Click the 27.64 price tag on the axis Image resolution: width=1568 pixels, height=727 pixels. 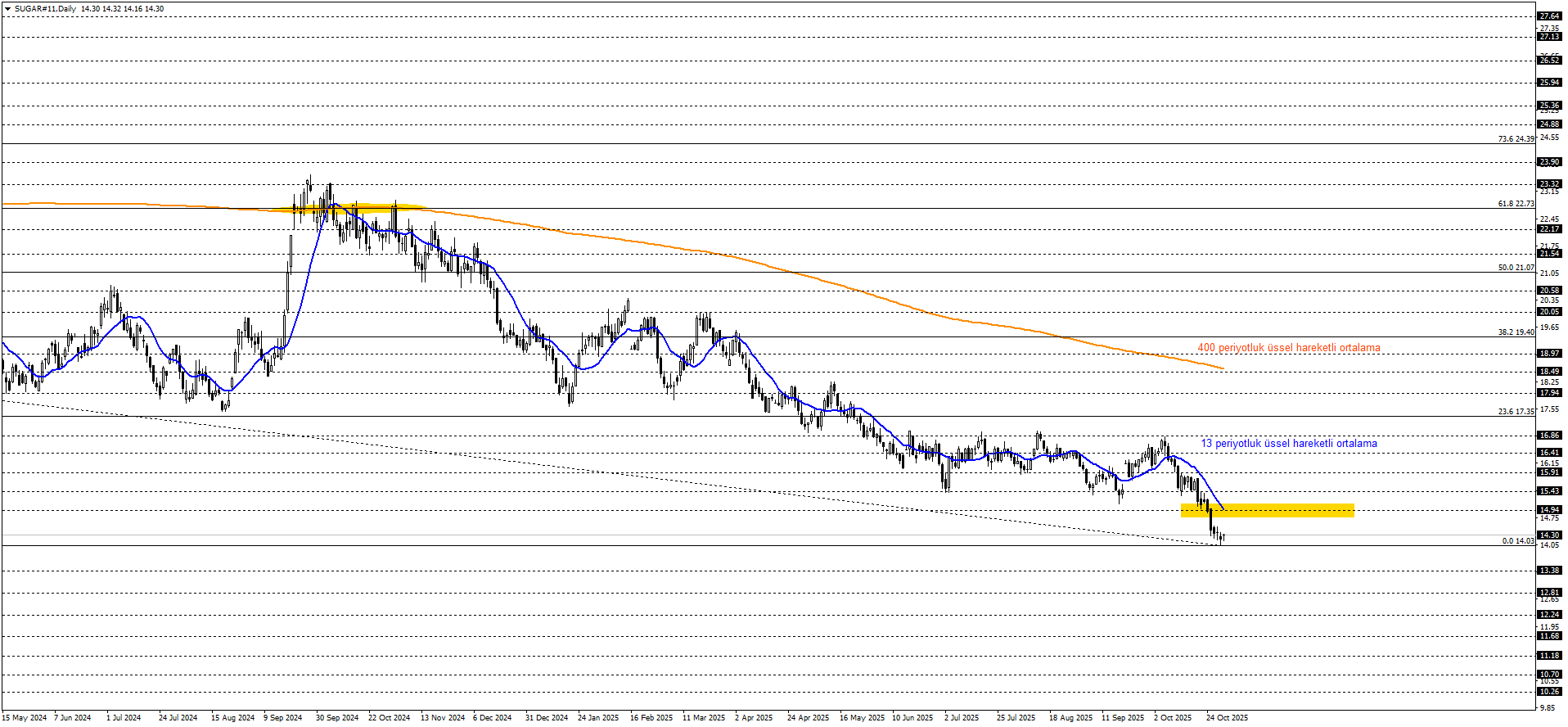[x=1549, y=16]
